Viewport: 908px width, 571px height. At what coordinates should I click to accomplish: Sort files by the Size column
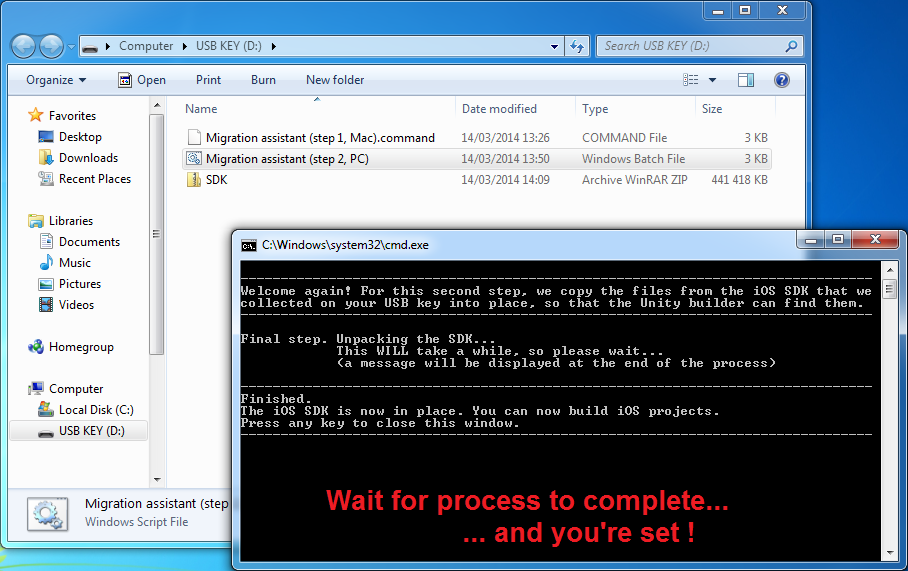tap(712, 109)
